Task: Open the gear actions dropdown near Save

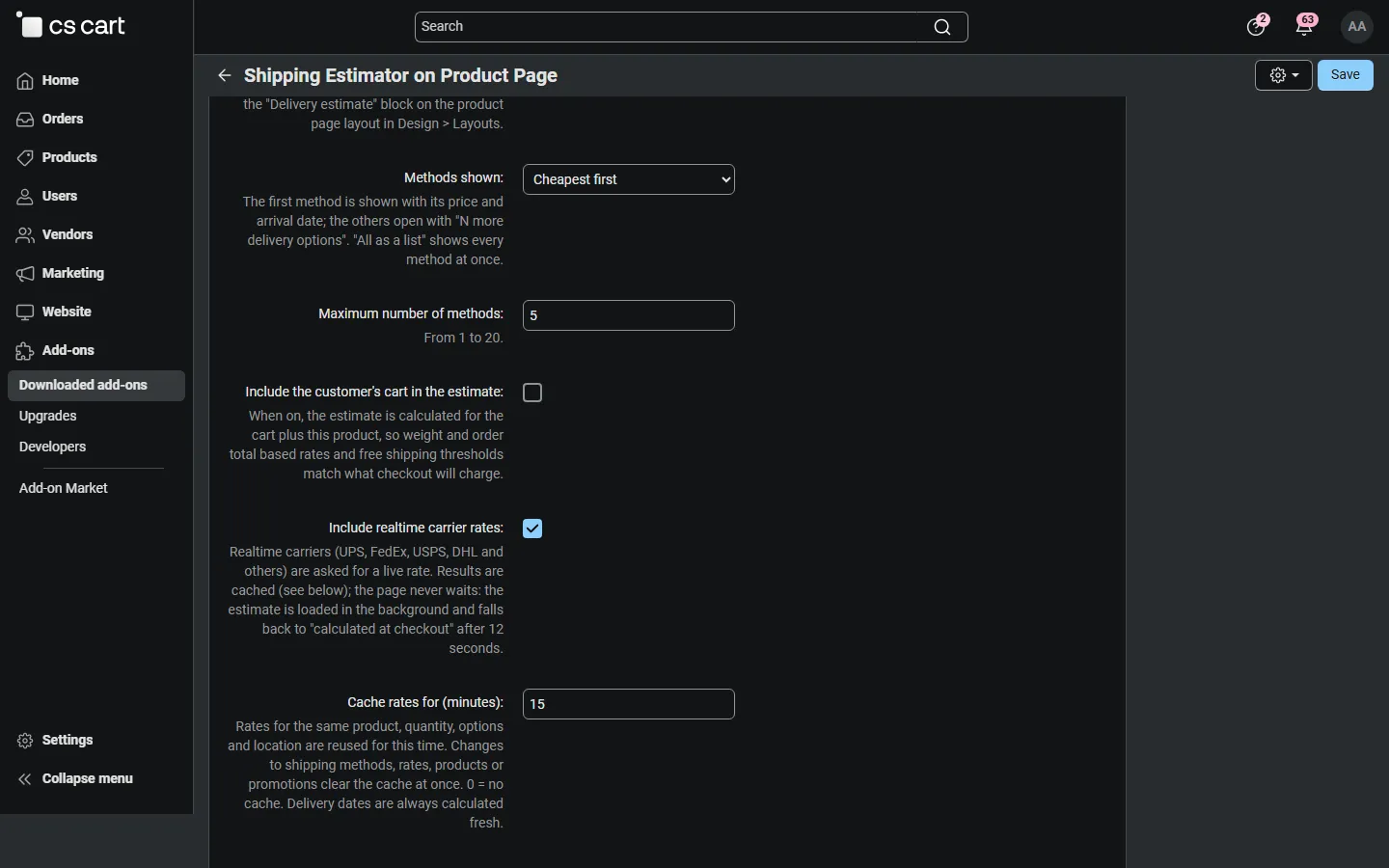Action: point(1284,75)
